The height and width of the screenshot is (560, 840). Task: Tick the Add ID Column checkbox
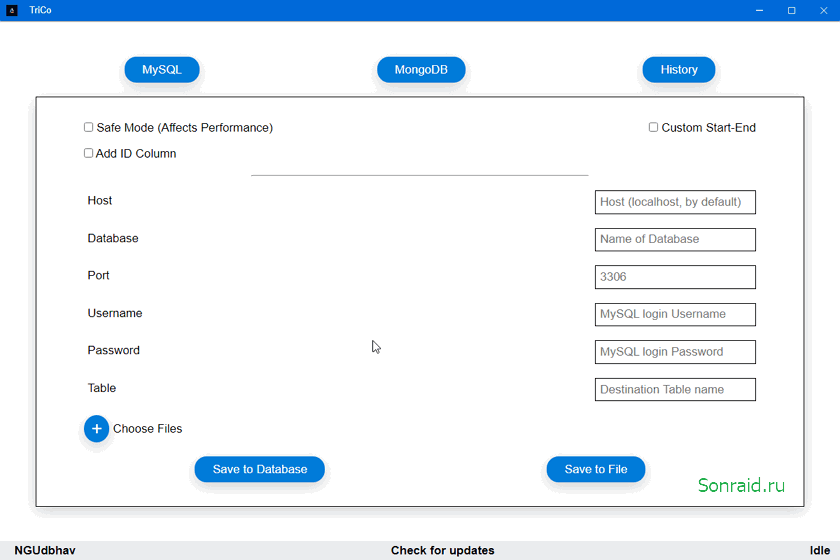click(88, 153)
